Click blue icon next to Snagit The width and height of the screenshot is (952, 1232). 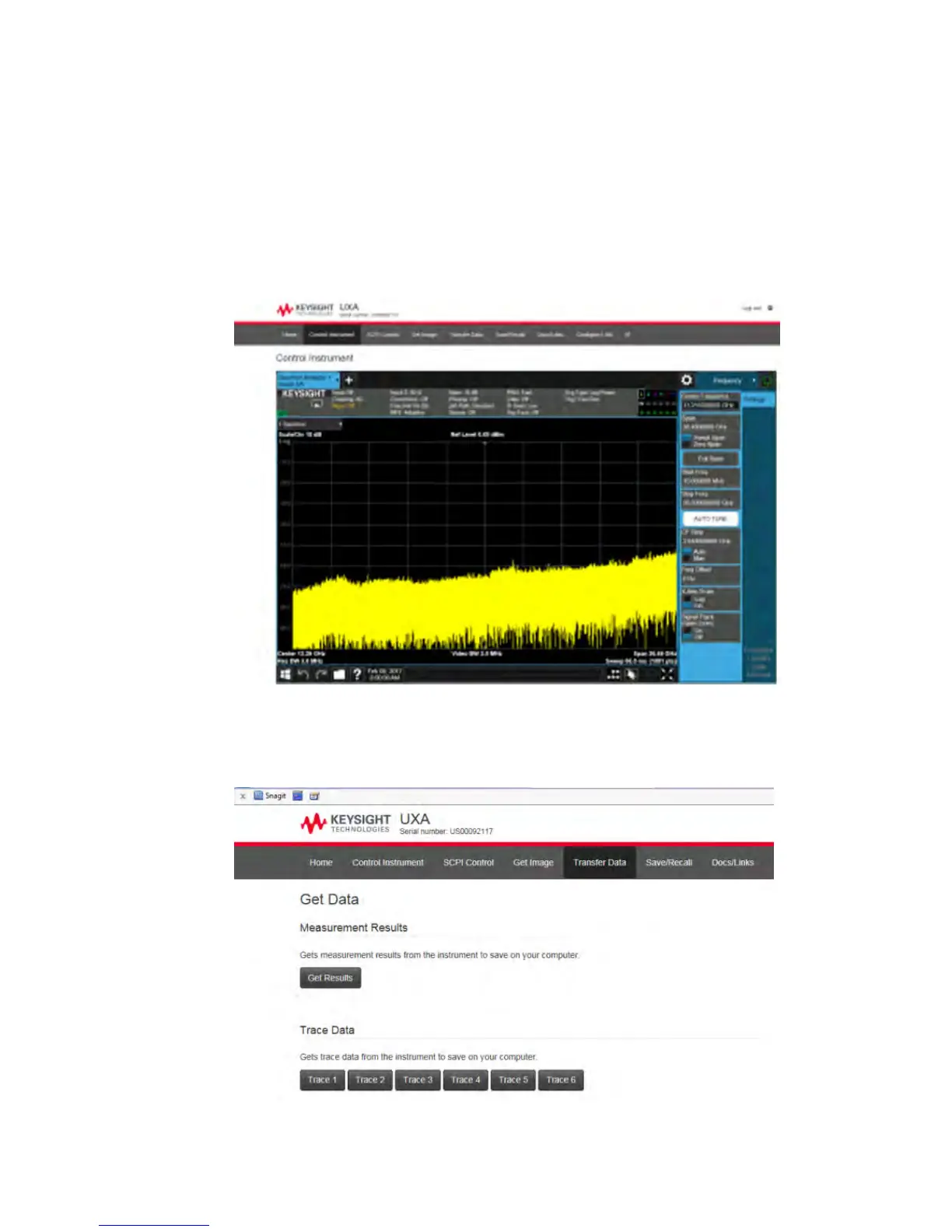(x=297, y=796)
